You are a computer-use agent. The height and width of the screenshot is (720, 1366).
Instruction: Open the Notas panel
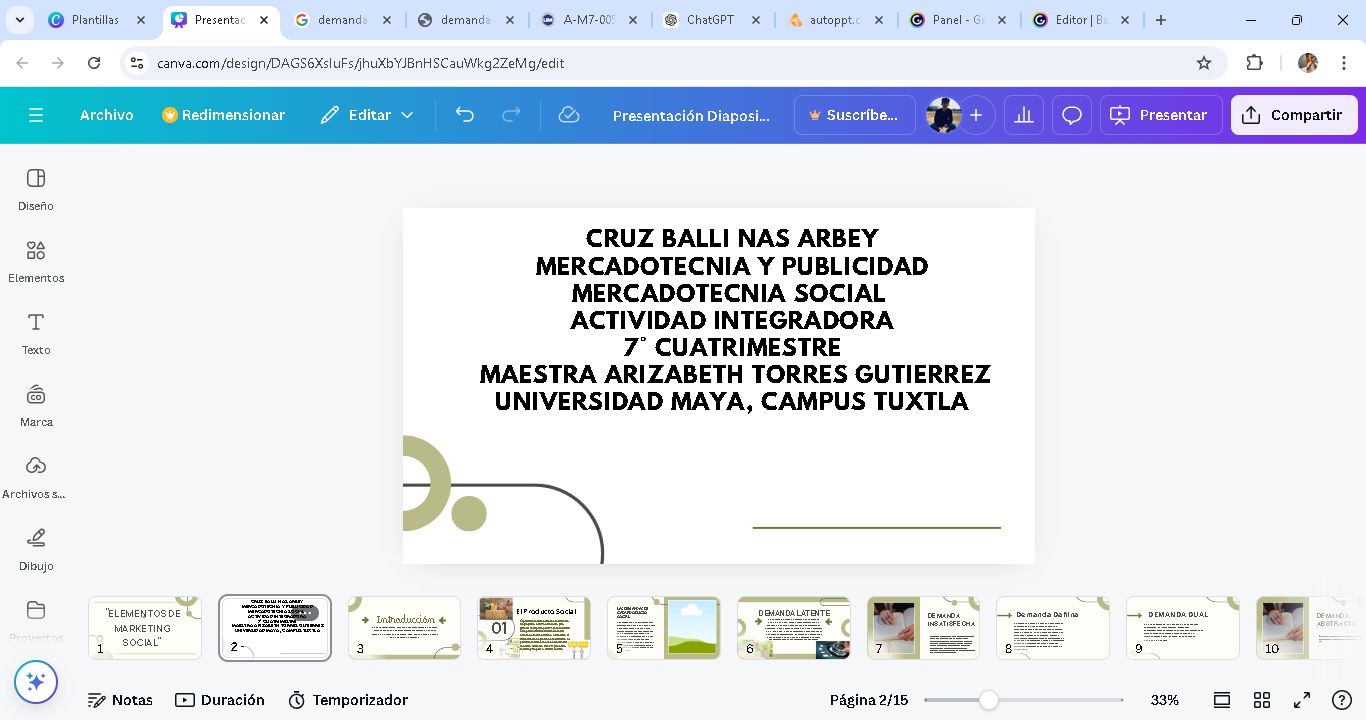(x=120, y=700)
